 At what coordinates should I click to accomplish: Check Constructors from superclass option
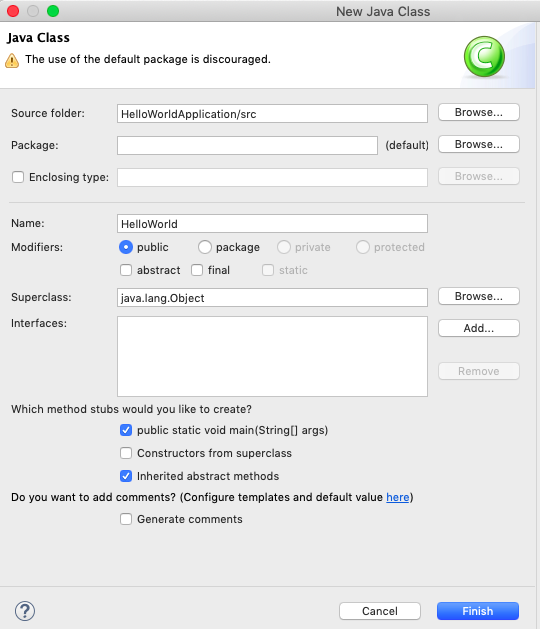[x=126, y=453]
